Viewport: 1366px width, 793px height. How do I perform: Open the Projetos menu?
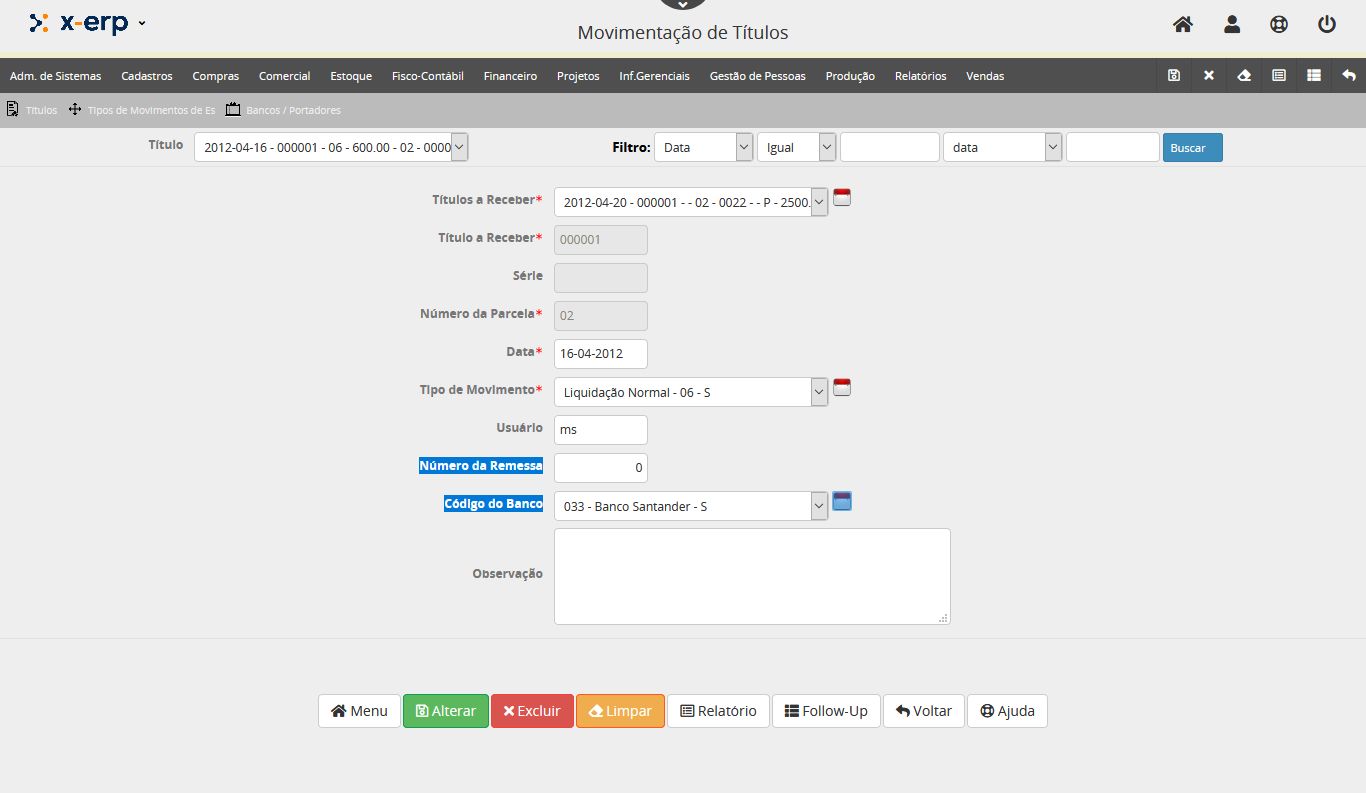[x=578, y=76]
